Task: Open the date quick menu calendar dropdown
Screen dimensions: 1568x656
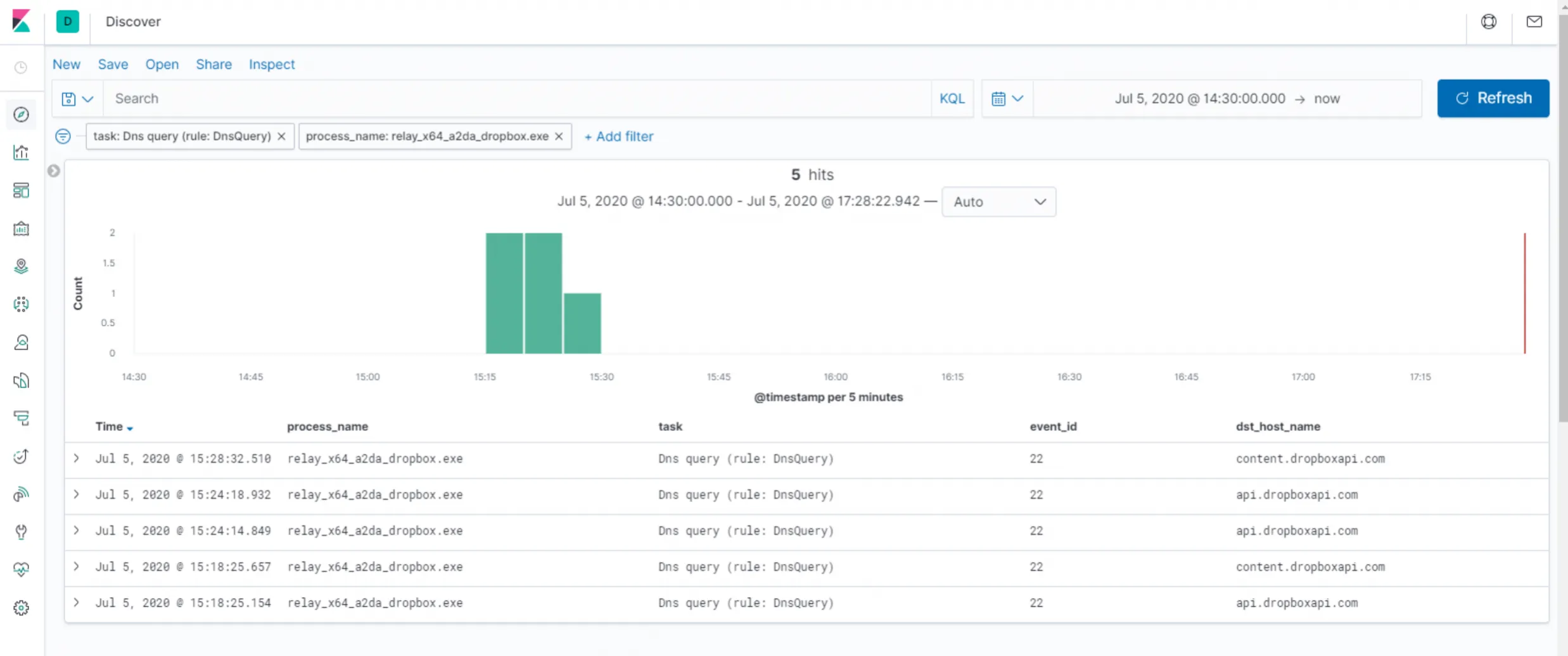Action: pos(1007,99)
